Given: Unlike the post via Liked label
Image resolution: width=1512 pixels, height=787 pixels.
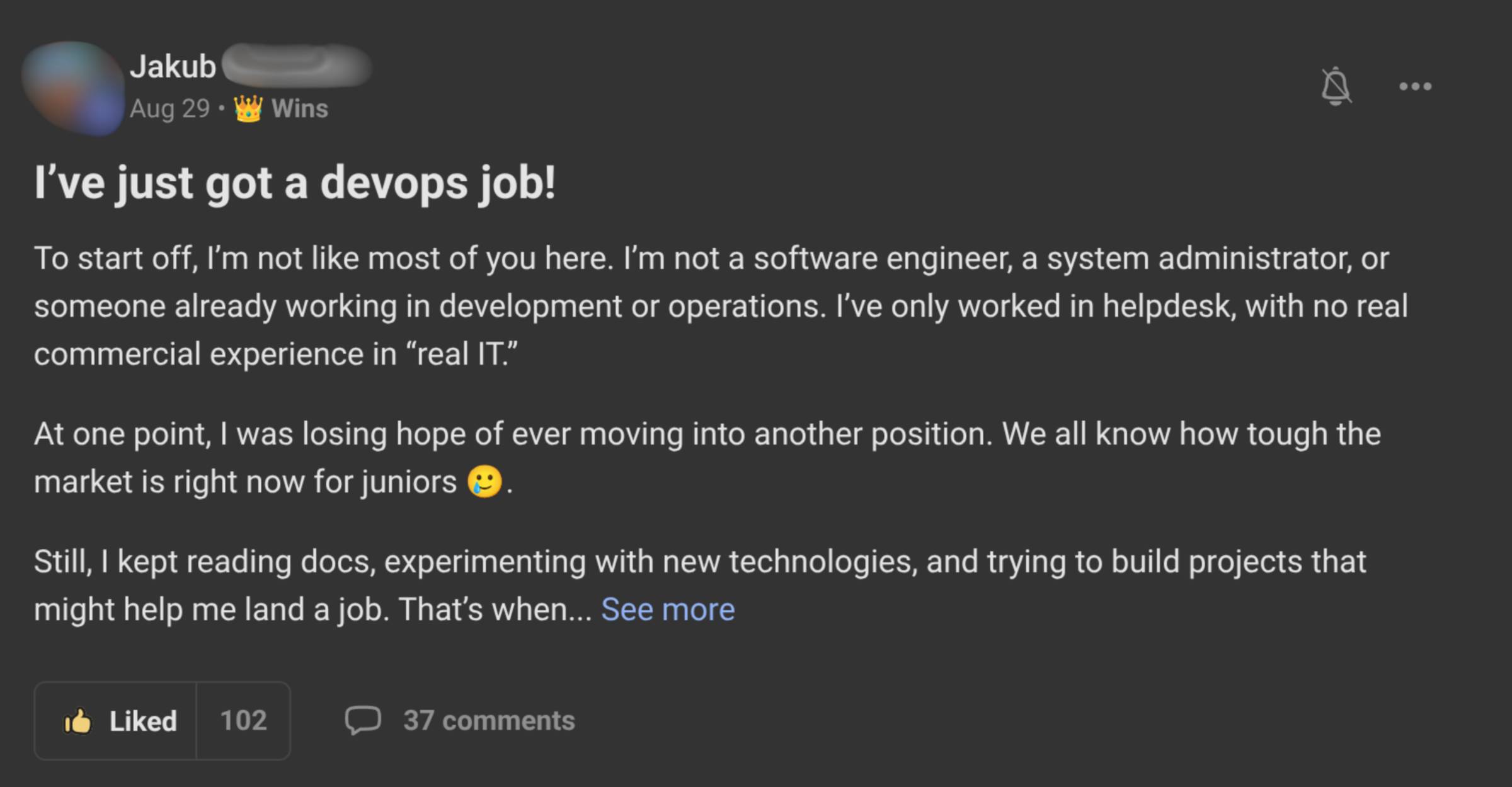Looking at the screenshot, I should 143,721.
